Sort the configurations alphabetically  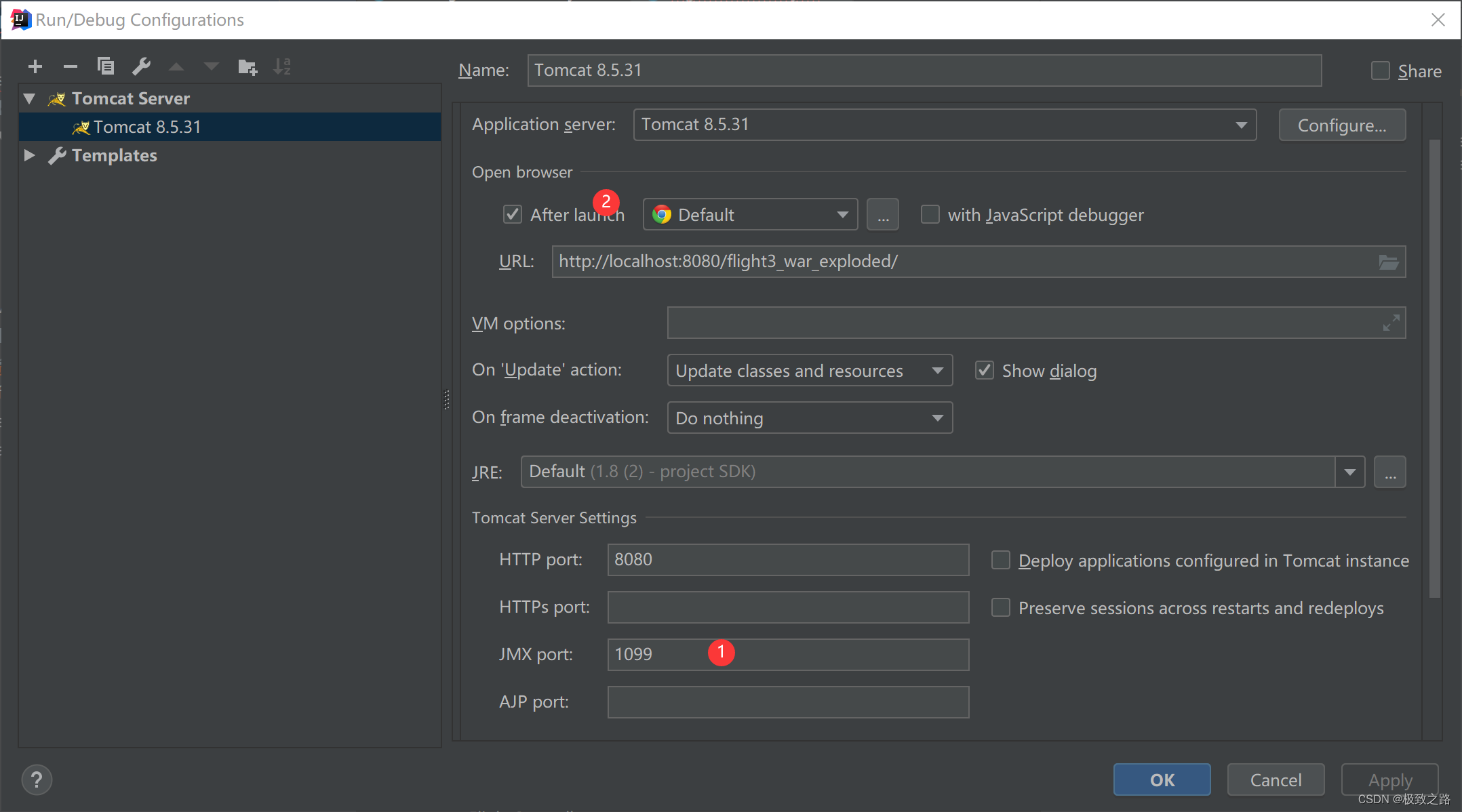[282, 66]
